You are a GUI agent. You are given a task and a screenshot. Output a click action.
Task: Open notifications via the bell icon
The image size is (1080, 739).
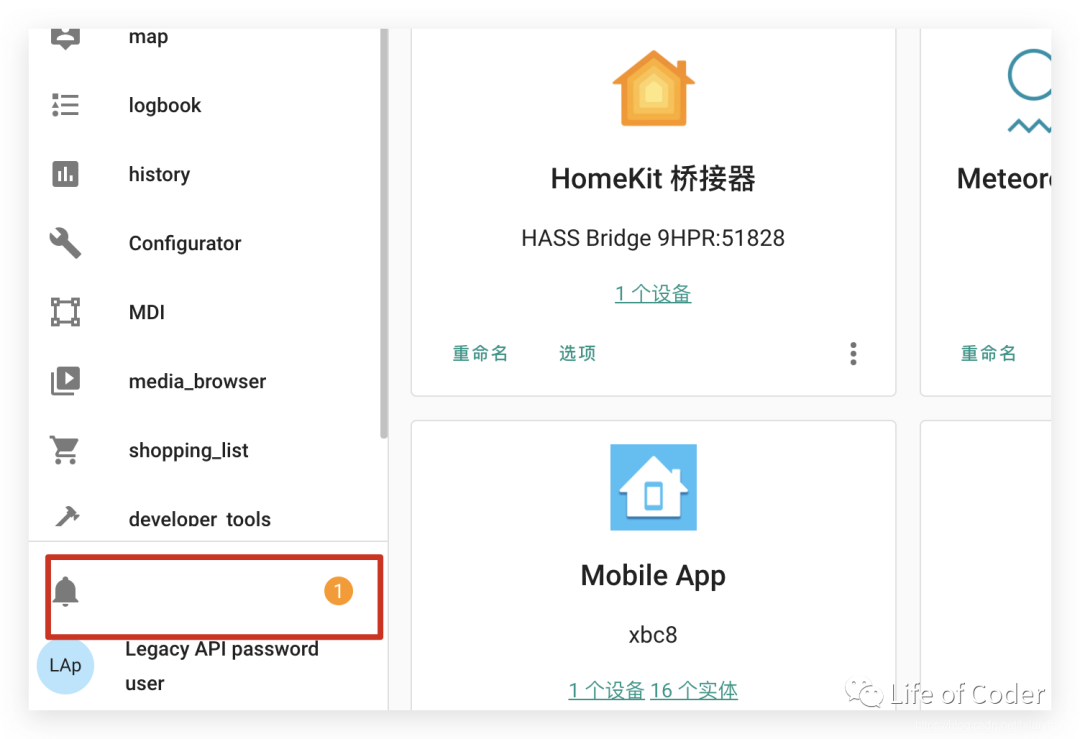pos(65,591)
